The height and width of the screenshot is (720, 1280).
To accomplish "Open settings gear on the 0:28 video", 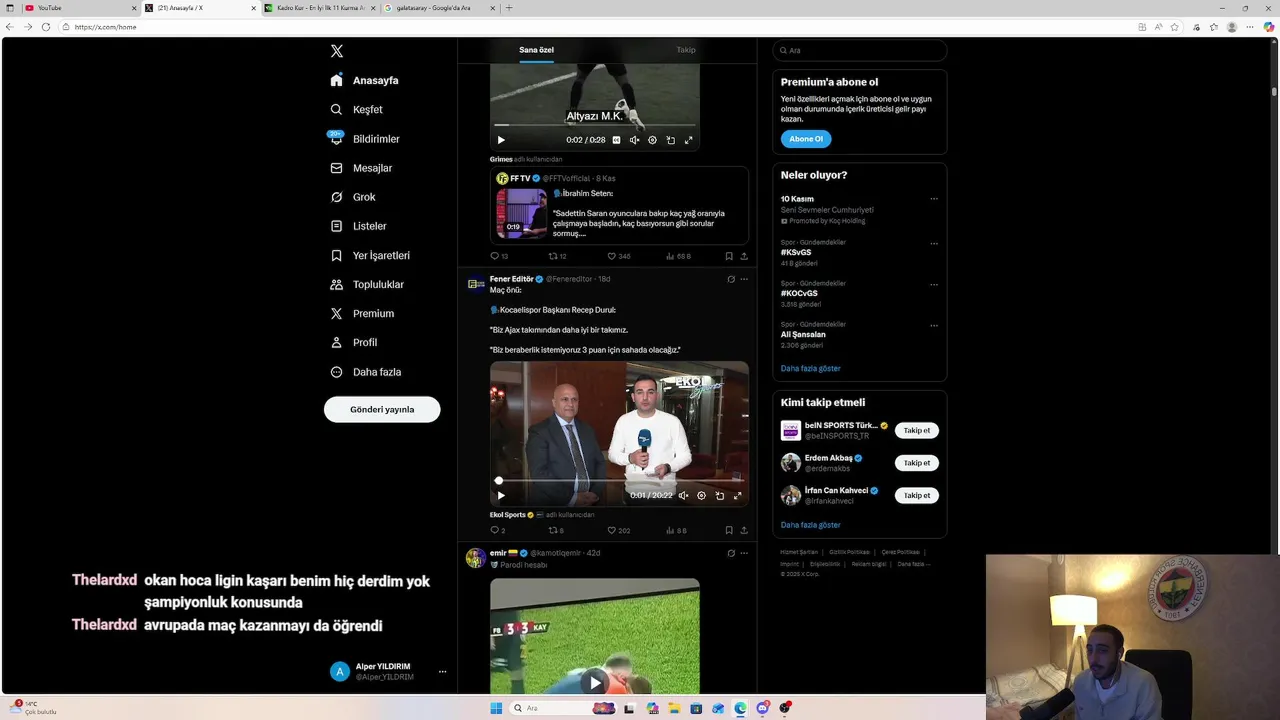I will click(x=652, y=140).
